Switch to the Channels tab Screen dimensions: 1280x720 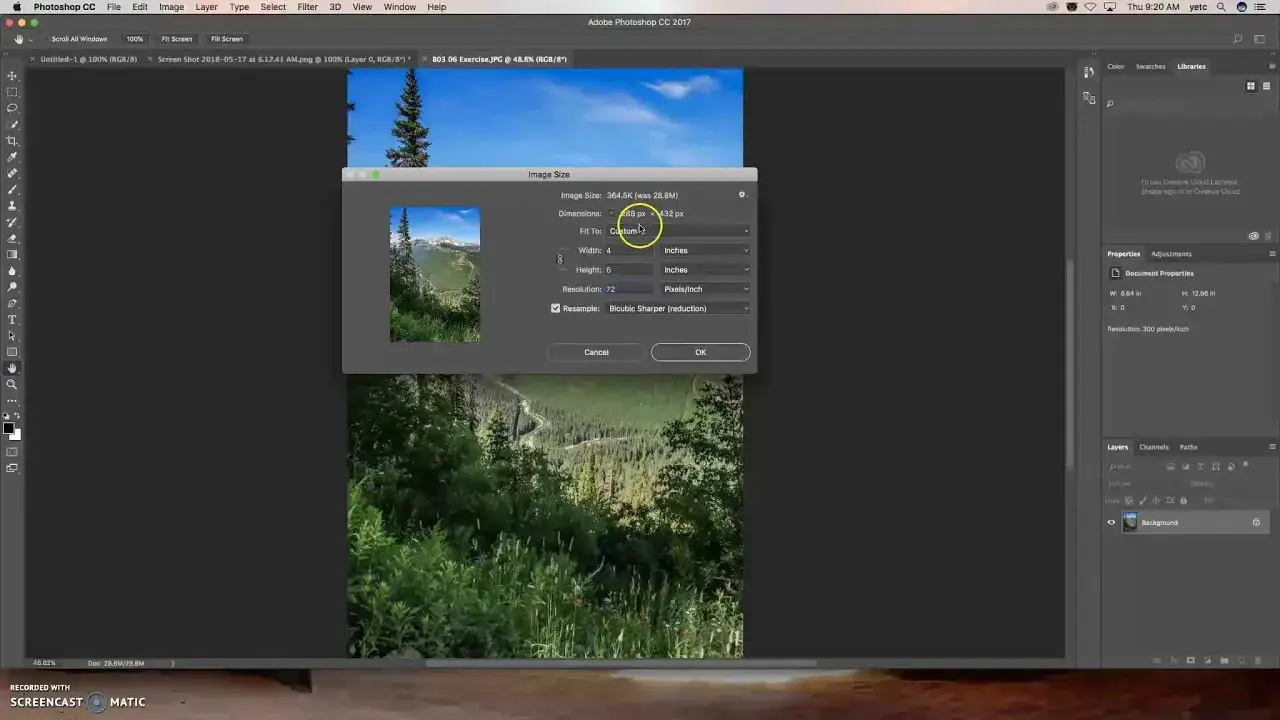(x=1153, y=447)
